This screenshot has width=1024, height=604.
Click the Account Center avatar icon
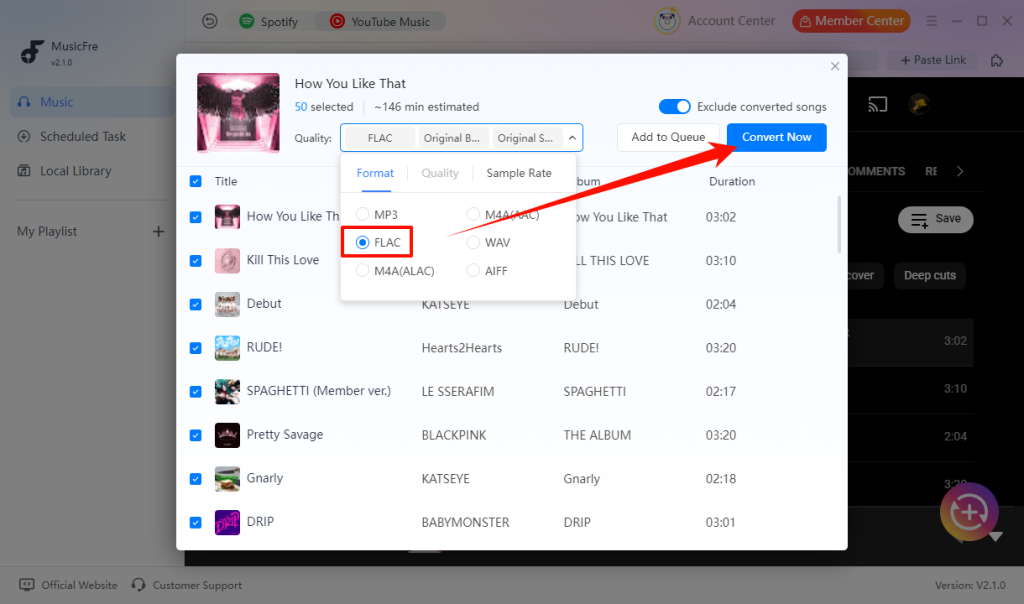click(667, 21)
